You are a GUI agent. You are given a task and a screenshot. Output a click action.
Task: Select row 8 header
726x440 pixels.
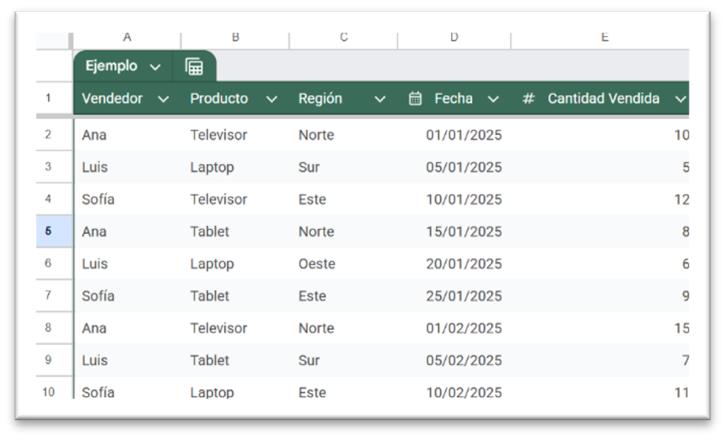click(49, 328)
